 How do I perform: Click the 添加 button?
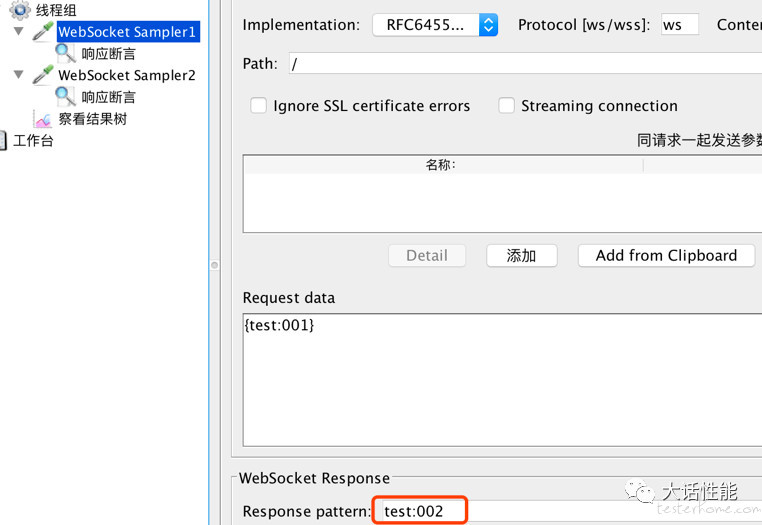click(521, 256)
